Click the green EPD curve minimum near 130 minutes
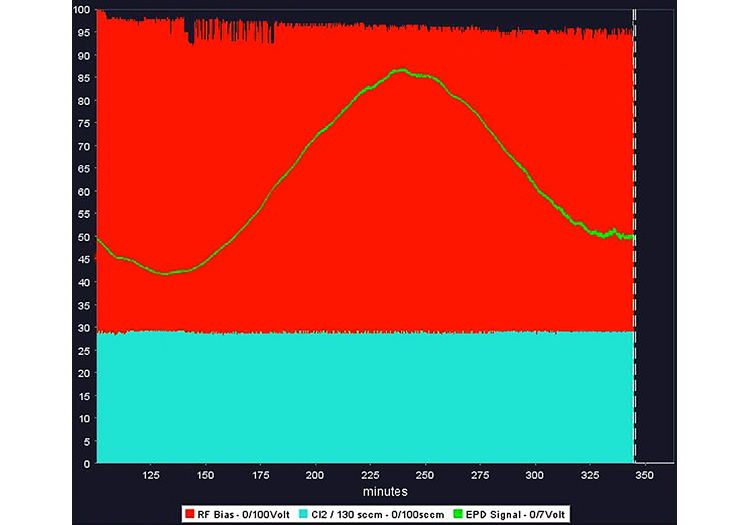Viewport: 750px width, 525px height. click(165, 273)
